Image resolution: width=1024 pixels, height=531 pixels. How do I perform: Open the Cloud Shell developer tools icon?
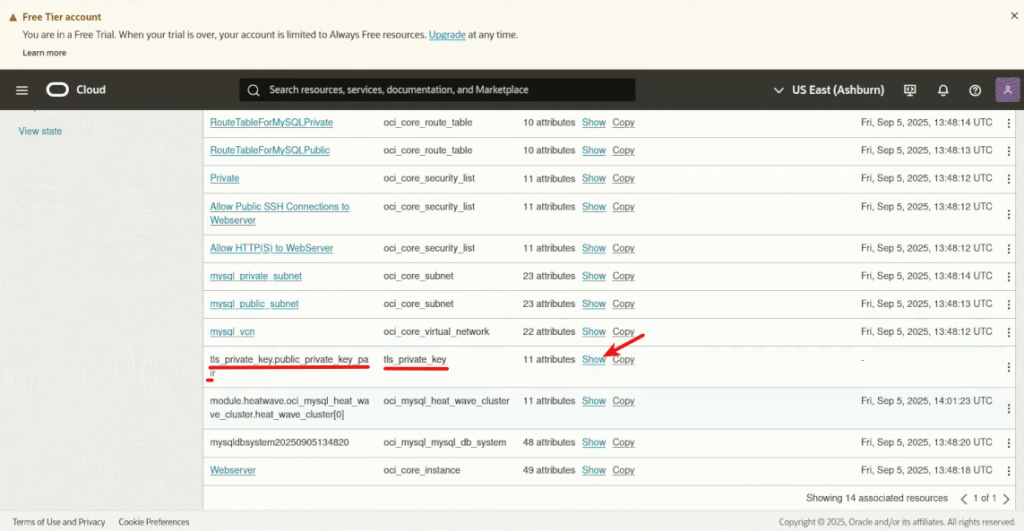click(910, 90)
